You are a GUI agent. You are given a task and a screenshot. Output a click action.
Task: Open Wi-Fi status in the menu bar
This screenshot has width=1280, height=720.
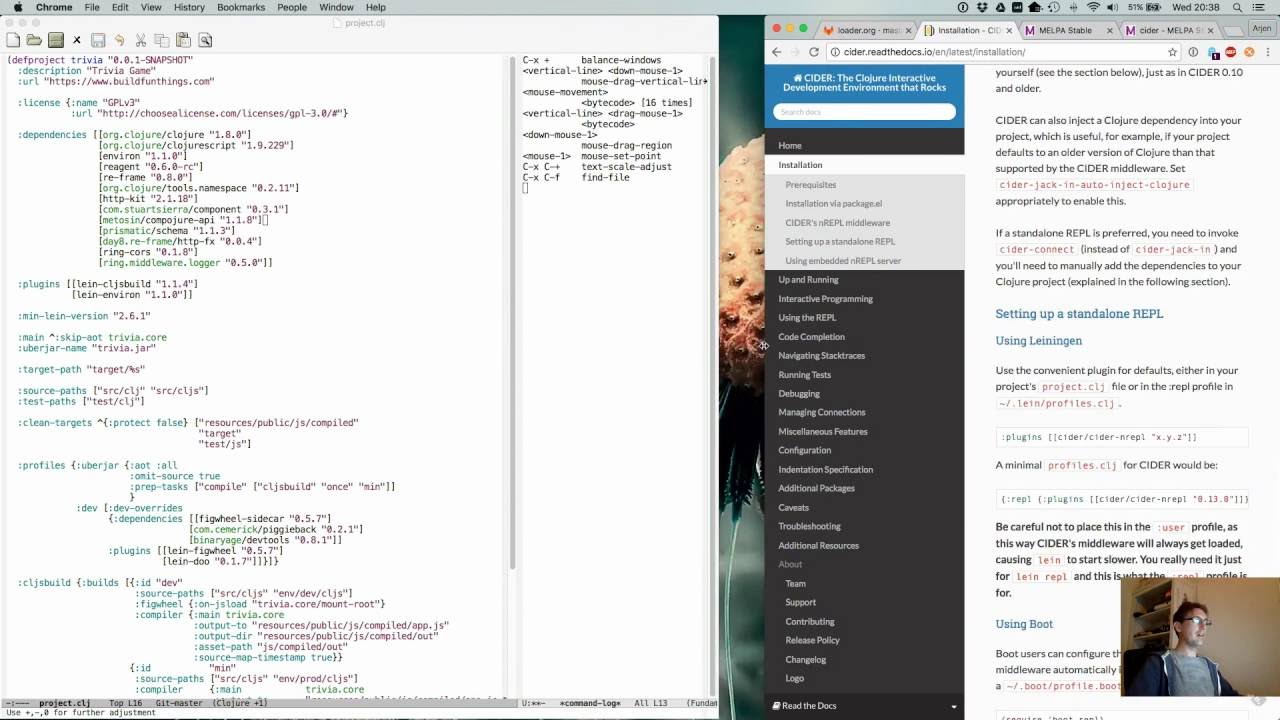coord(1094,7)
